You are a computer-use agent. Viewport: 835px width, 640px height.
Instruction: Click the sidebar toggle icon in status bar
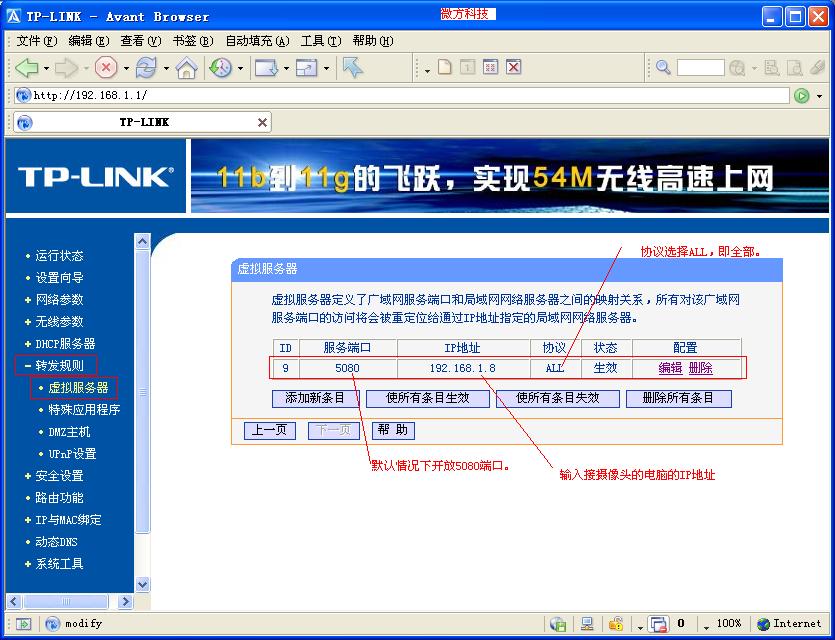click(23, 623)
